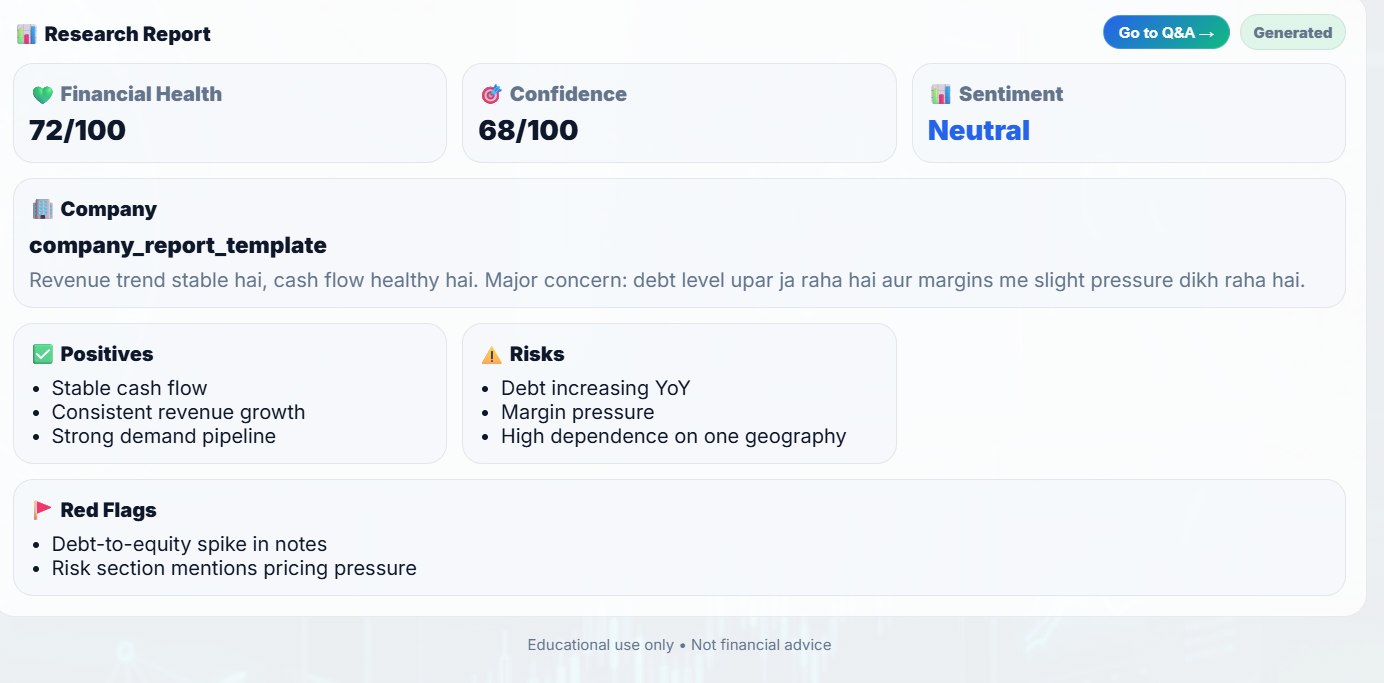The height and width of the screenshot is (683, 1384).
Task: Click the Debt-to-equity spike in notes item
Action: pos(189,544)
